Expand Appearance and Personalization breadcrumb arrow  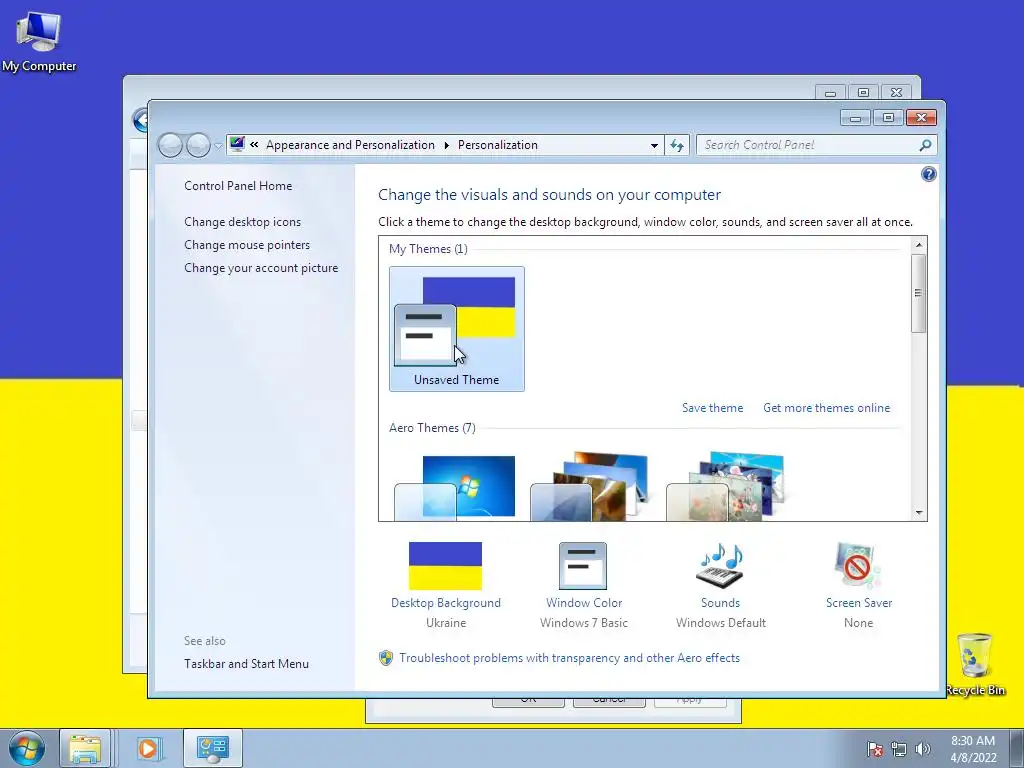click(x=447, y=145)
